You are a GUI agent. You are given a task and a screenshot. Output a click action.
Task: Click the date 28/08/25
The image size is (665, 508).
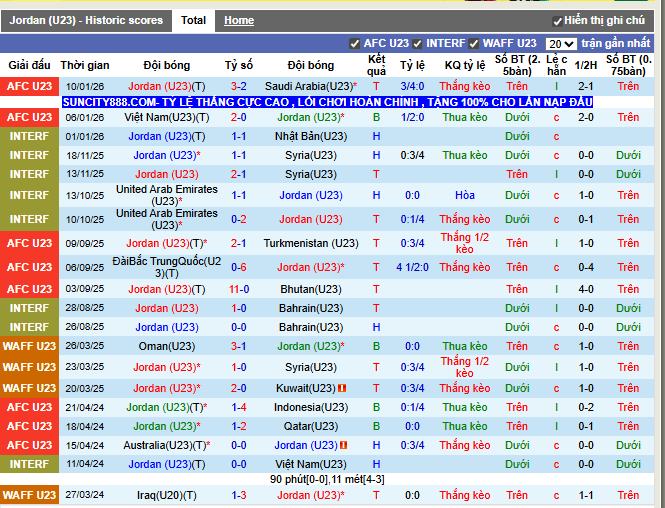[85, 308]
